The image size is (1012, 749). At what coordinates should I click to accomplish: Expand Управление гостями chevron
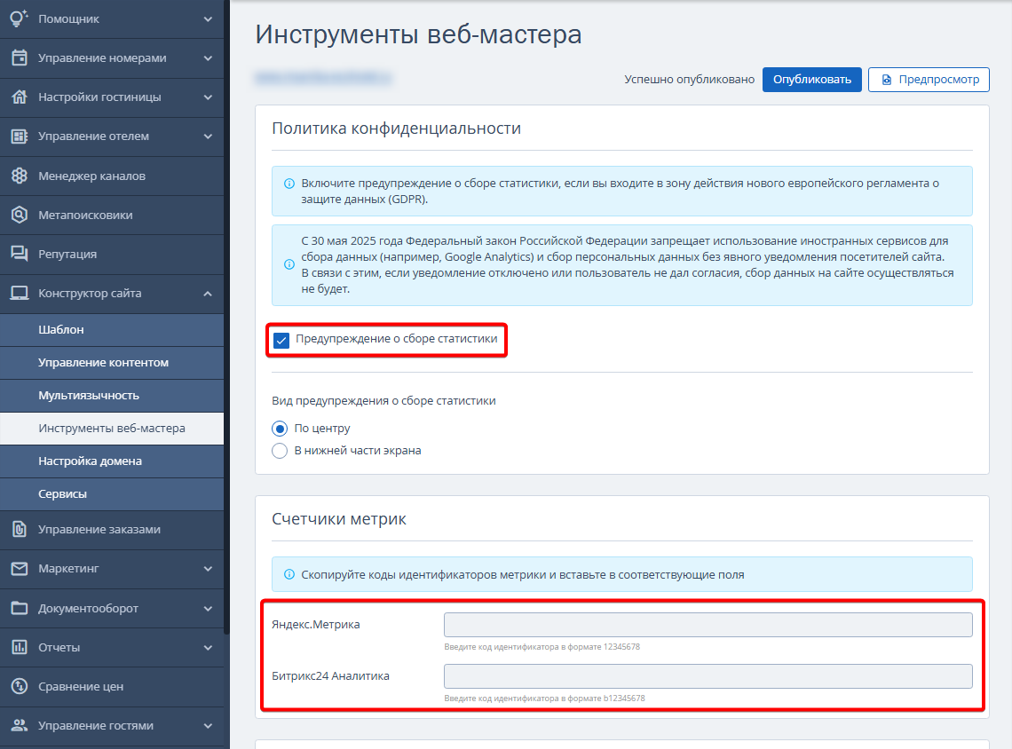click(x=208, y=726)
